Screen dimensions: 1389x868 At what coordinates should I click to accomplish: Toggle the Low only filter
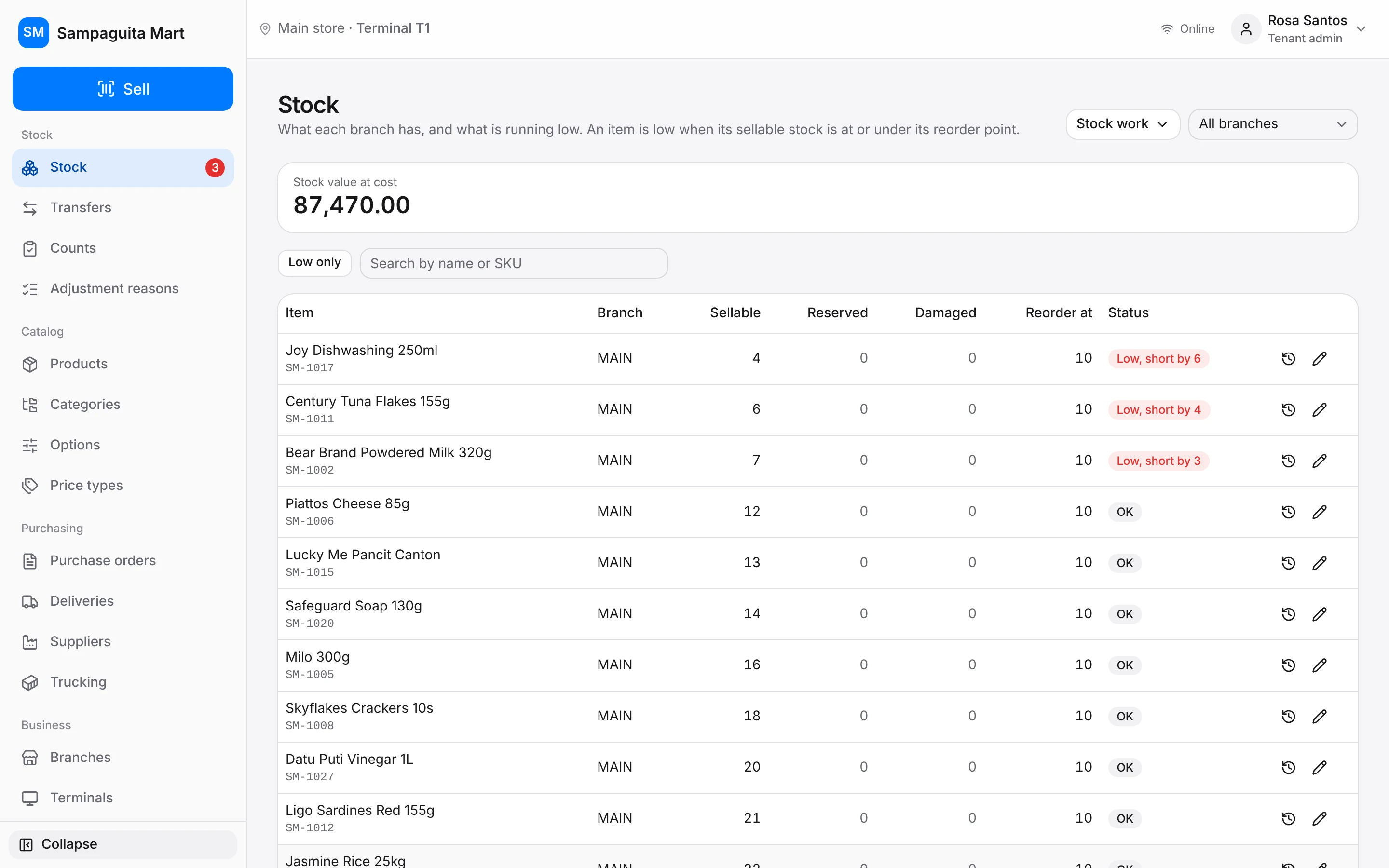click(314, 263)
